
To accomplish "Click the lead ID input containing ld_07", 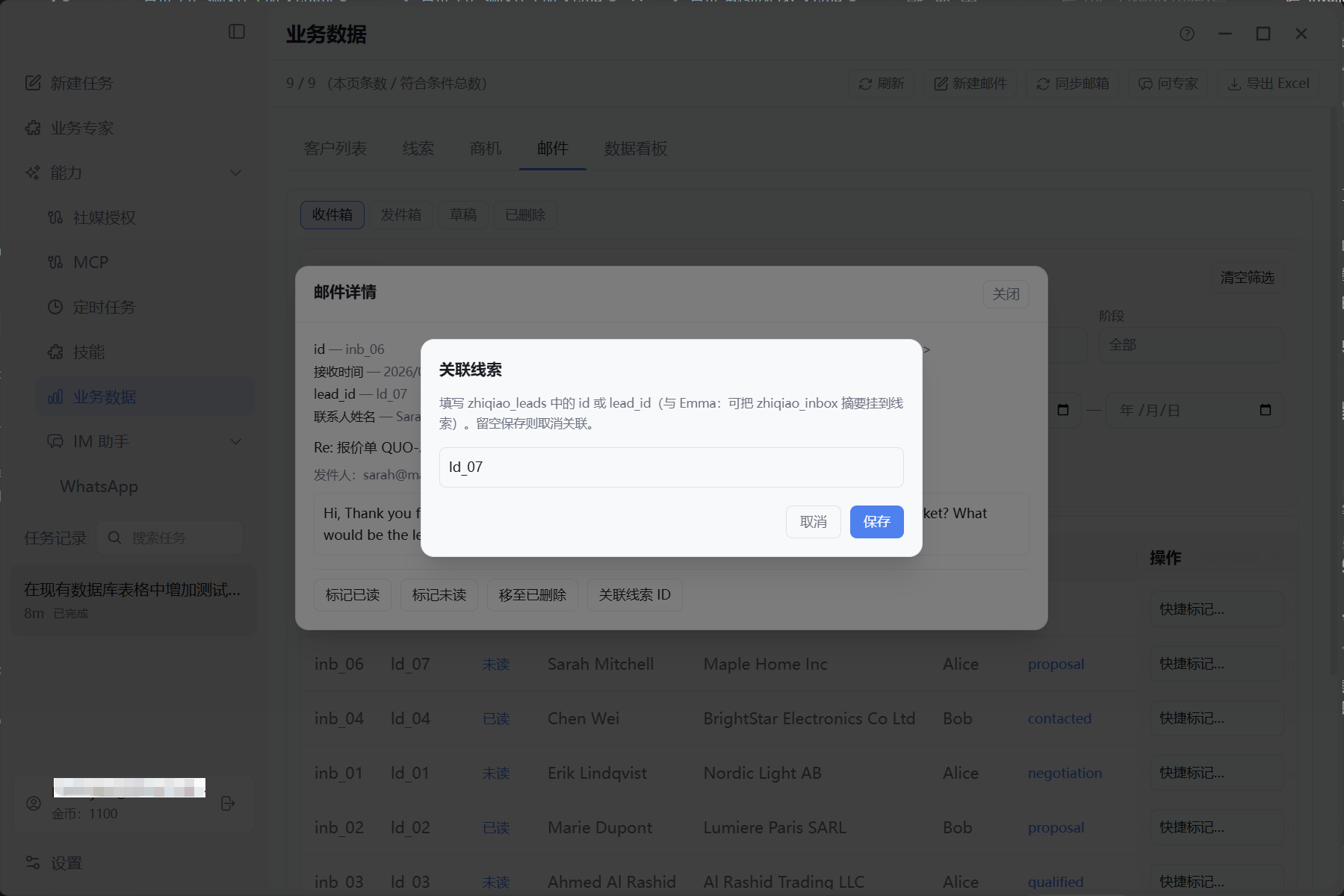I will click(x=672, y=467).
